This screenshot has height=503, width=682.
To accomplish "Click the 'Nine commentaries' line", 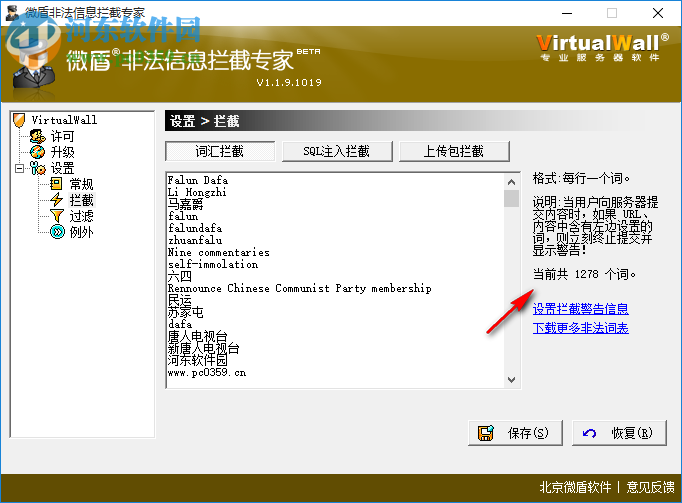I will pos(219,252).
